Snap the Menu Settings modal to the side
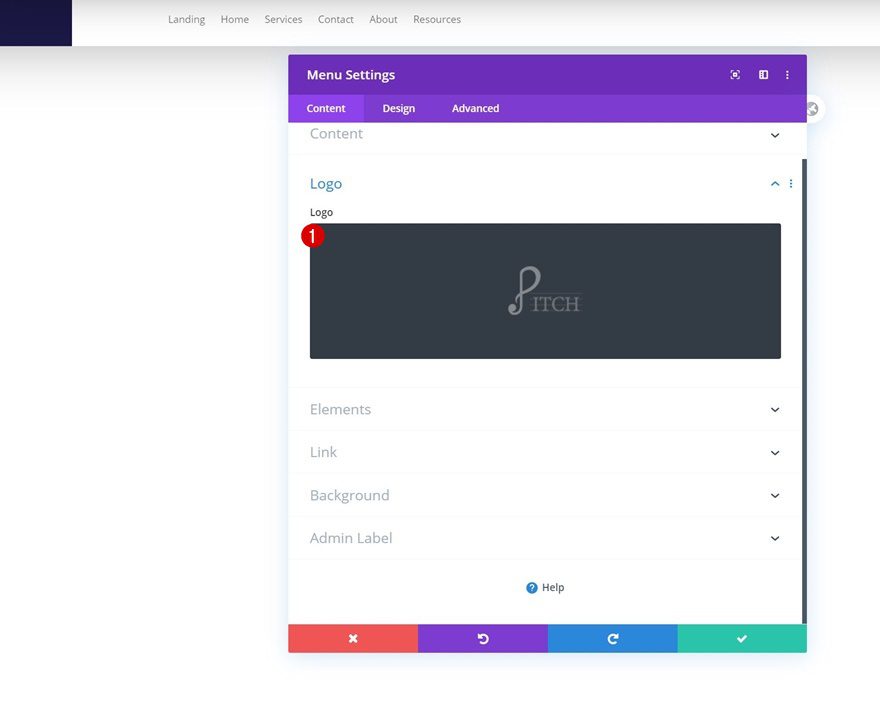This screenshot has width=880, height=709. tap(763, 74)
